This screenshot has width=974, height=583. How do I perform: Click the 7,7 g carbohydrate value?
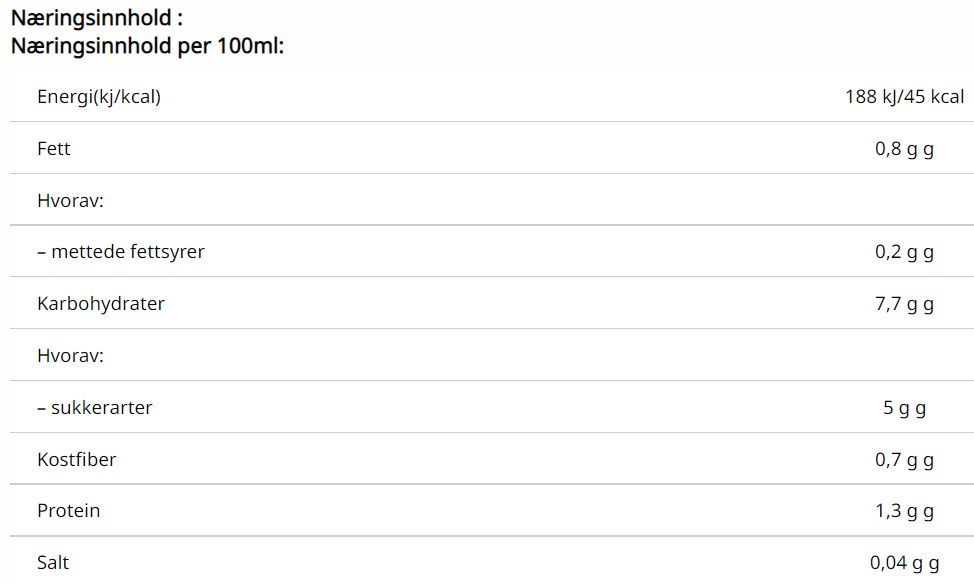pyautogui.click(x=904, y=304)
